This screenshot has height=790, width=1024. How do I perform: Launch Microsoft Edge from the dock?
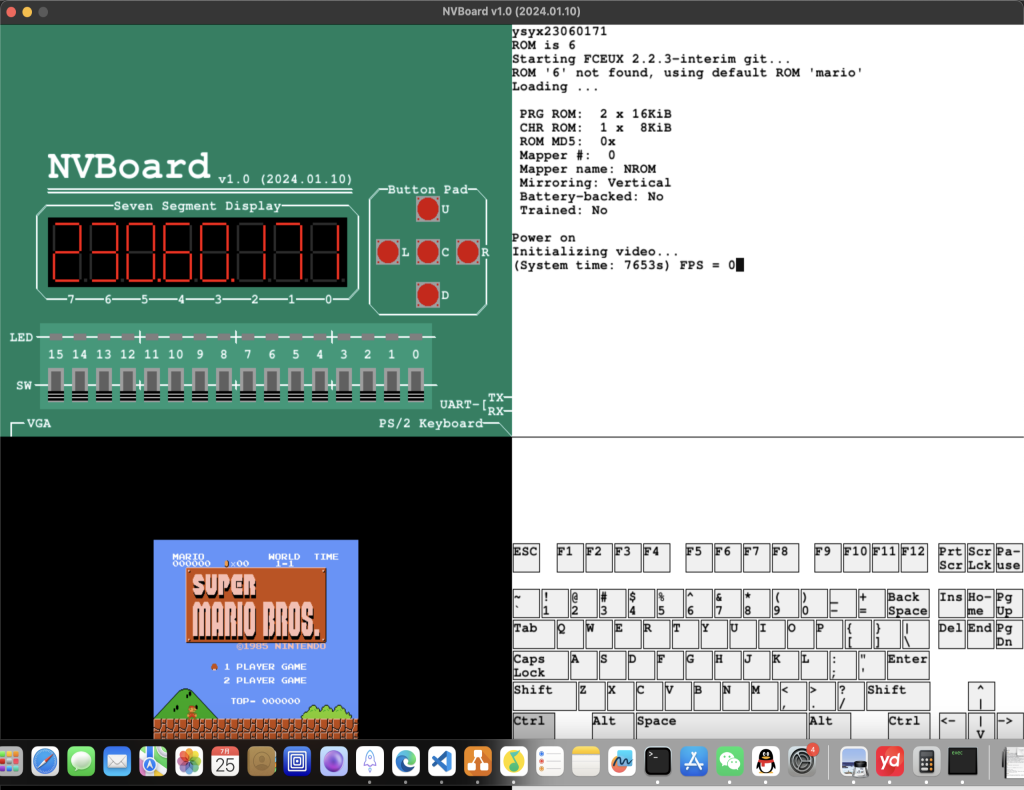(x=406, y=761)
